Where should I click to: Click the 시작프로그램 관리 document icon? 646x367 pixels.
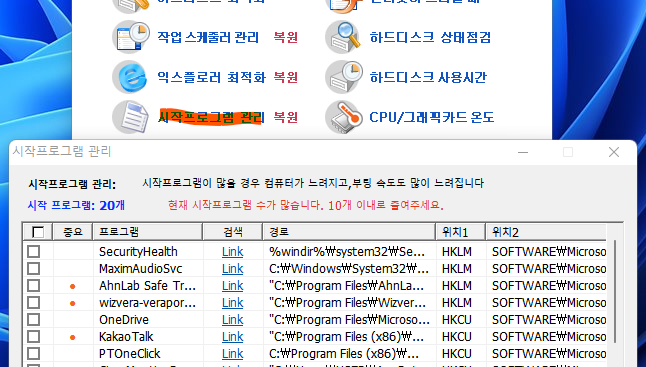[131, 117]
